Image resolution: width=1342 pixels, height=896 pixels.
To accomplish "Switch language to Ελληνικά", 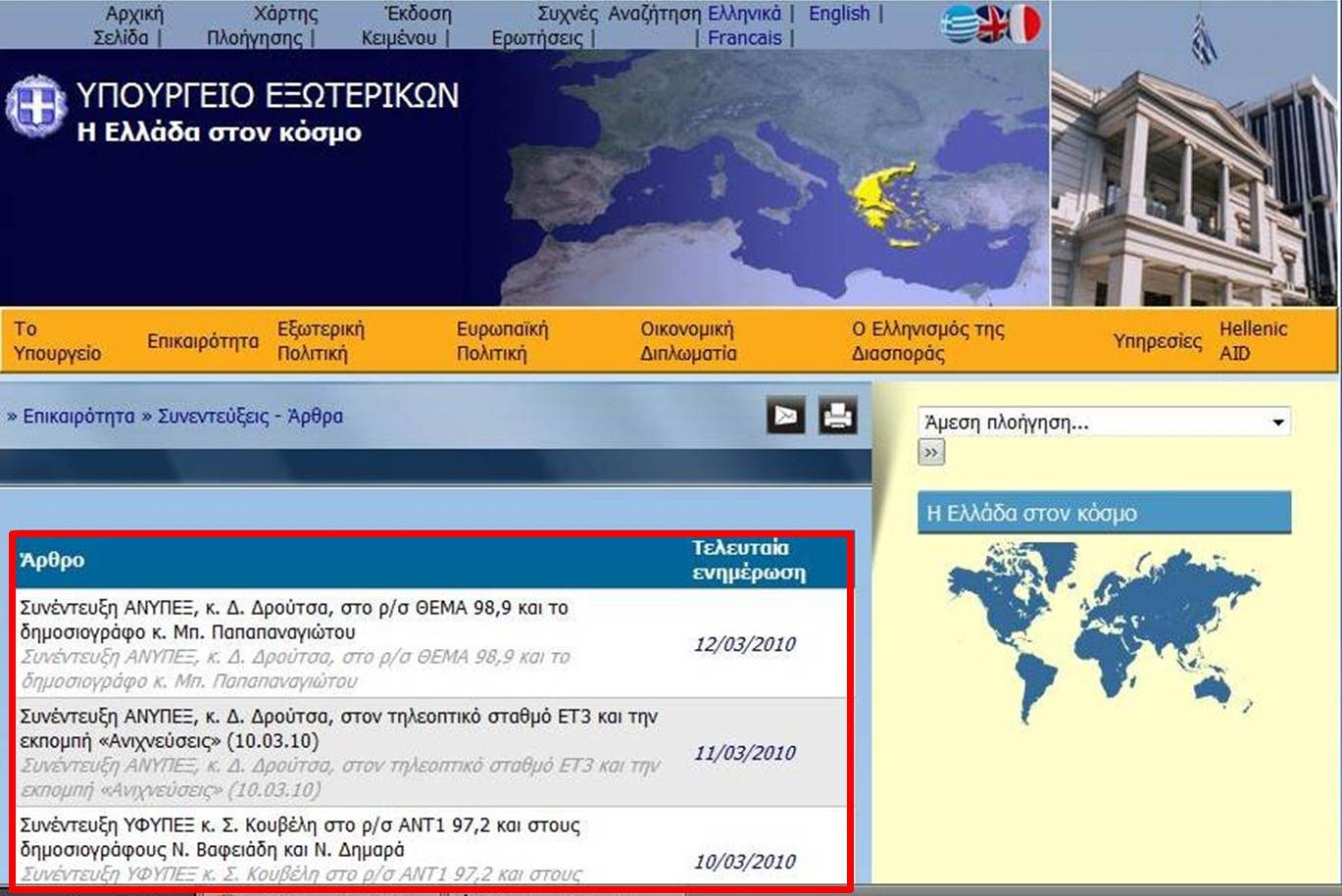I will [x=744, y=14].
